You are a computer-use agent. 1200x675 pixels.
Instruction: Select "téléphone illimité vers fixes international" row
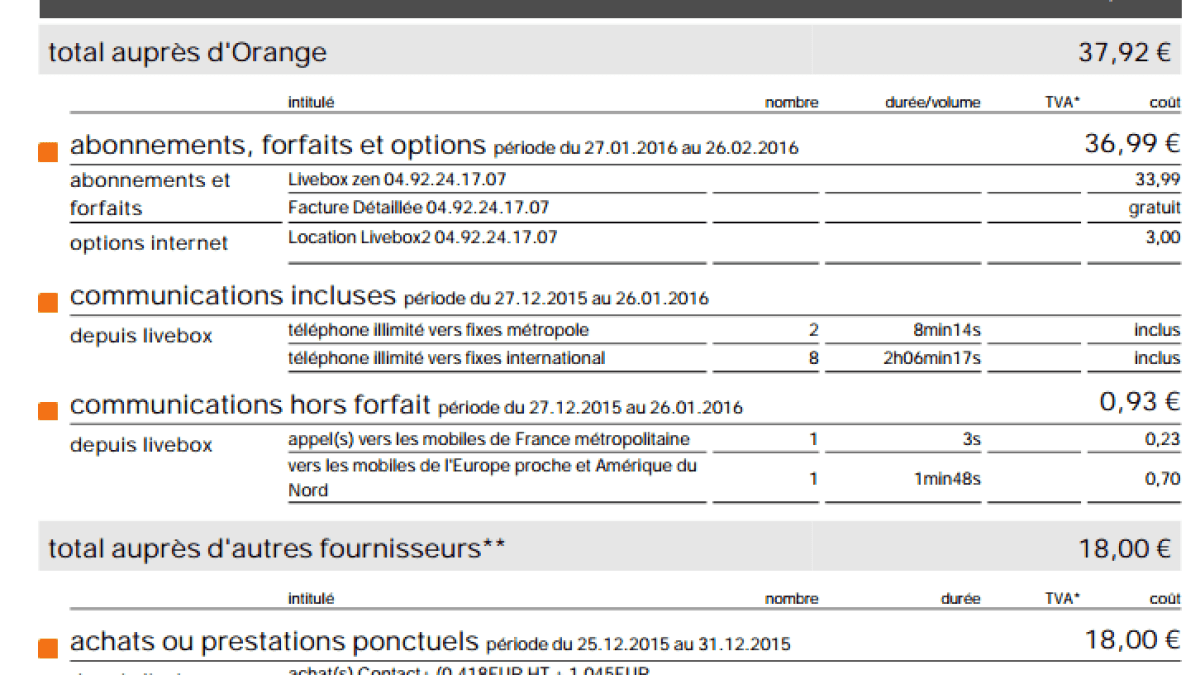tap(446, 358)
